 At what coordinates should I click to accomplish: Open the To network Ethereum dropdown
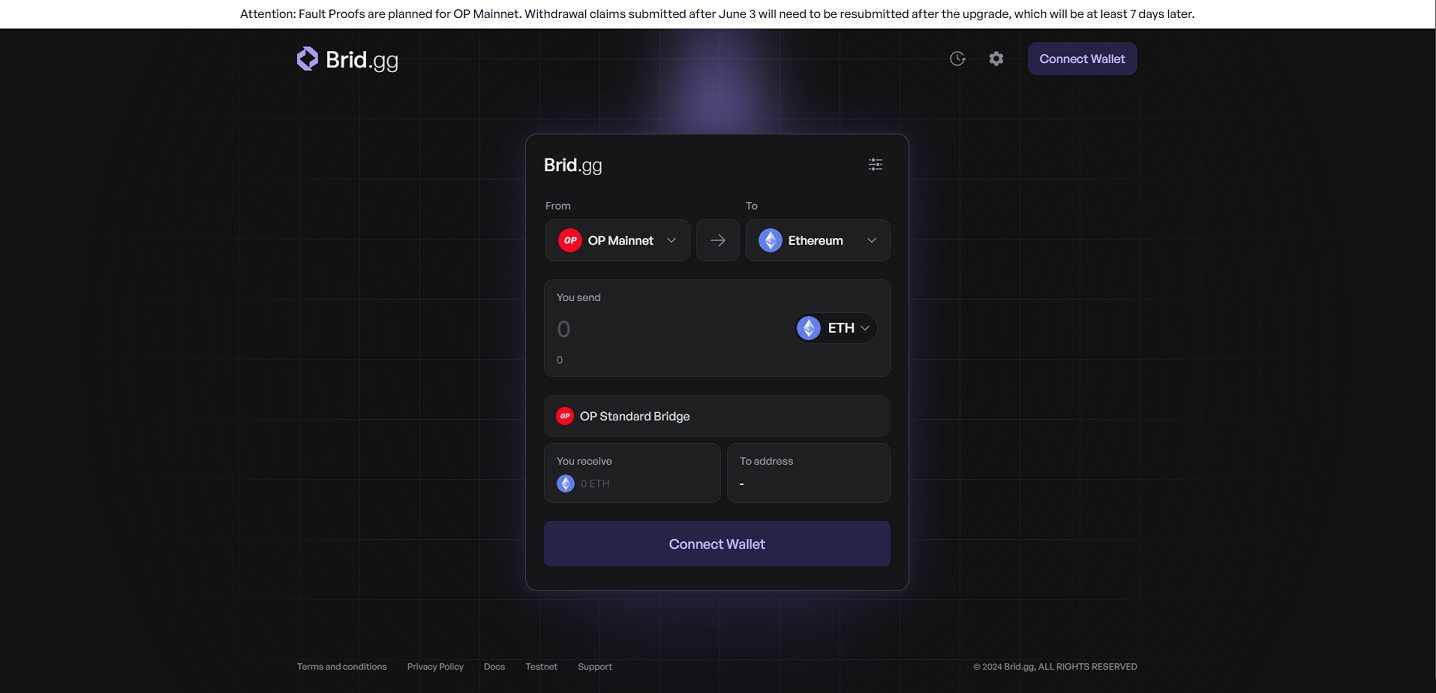pyautogui.click(x=818, y=240)
